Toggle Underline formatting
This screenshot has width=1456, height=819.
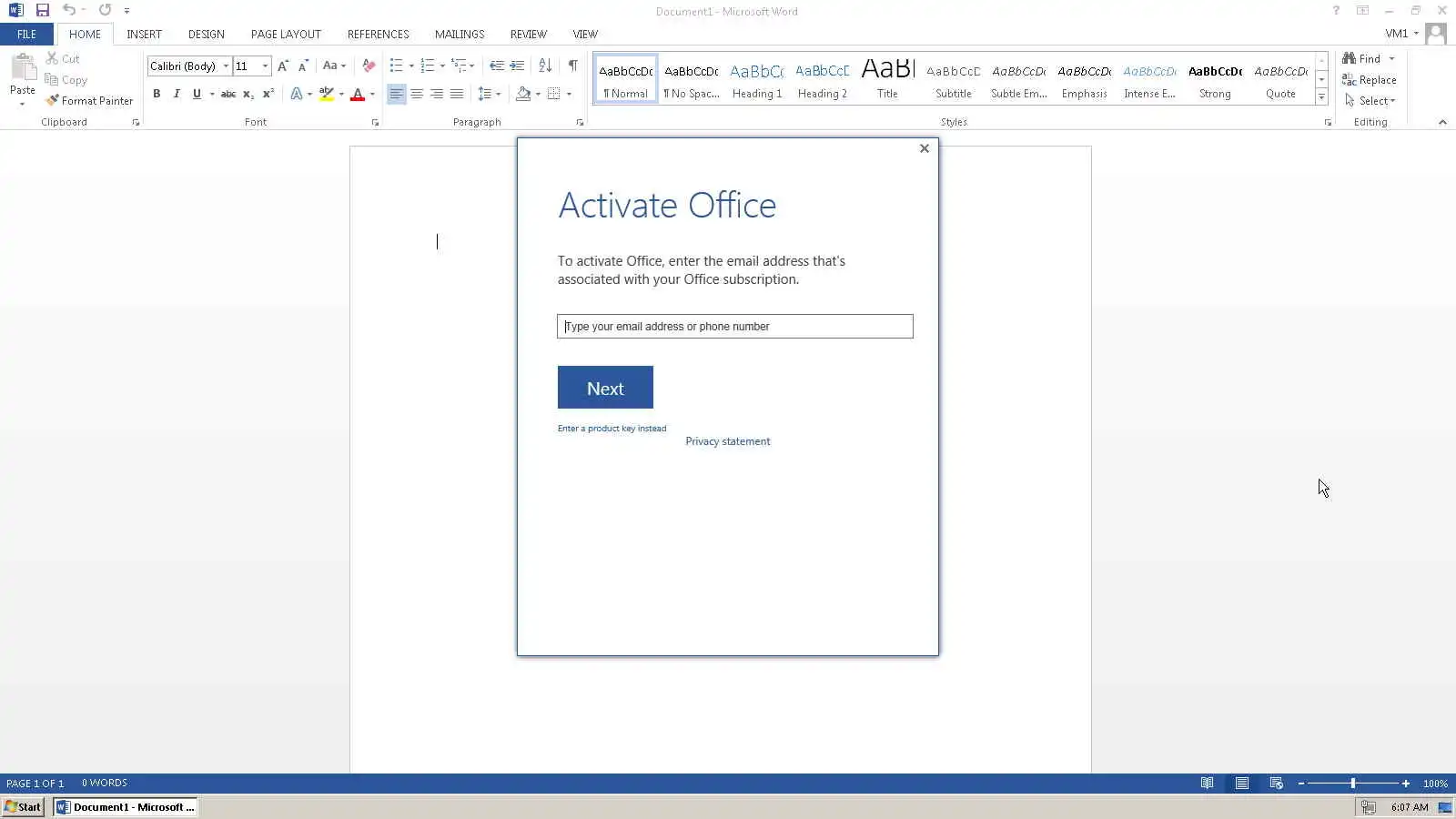coord(197,94)
